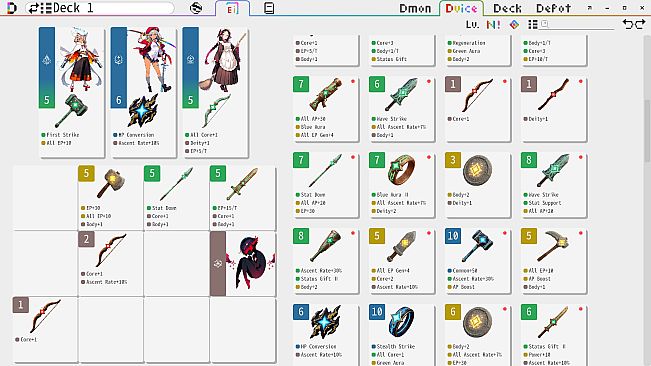This screenshot has width=651, height=366.
Task: Click red dot on level 8 sword card
Action: point(580,157)
